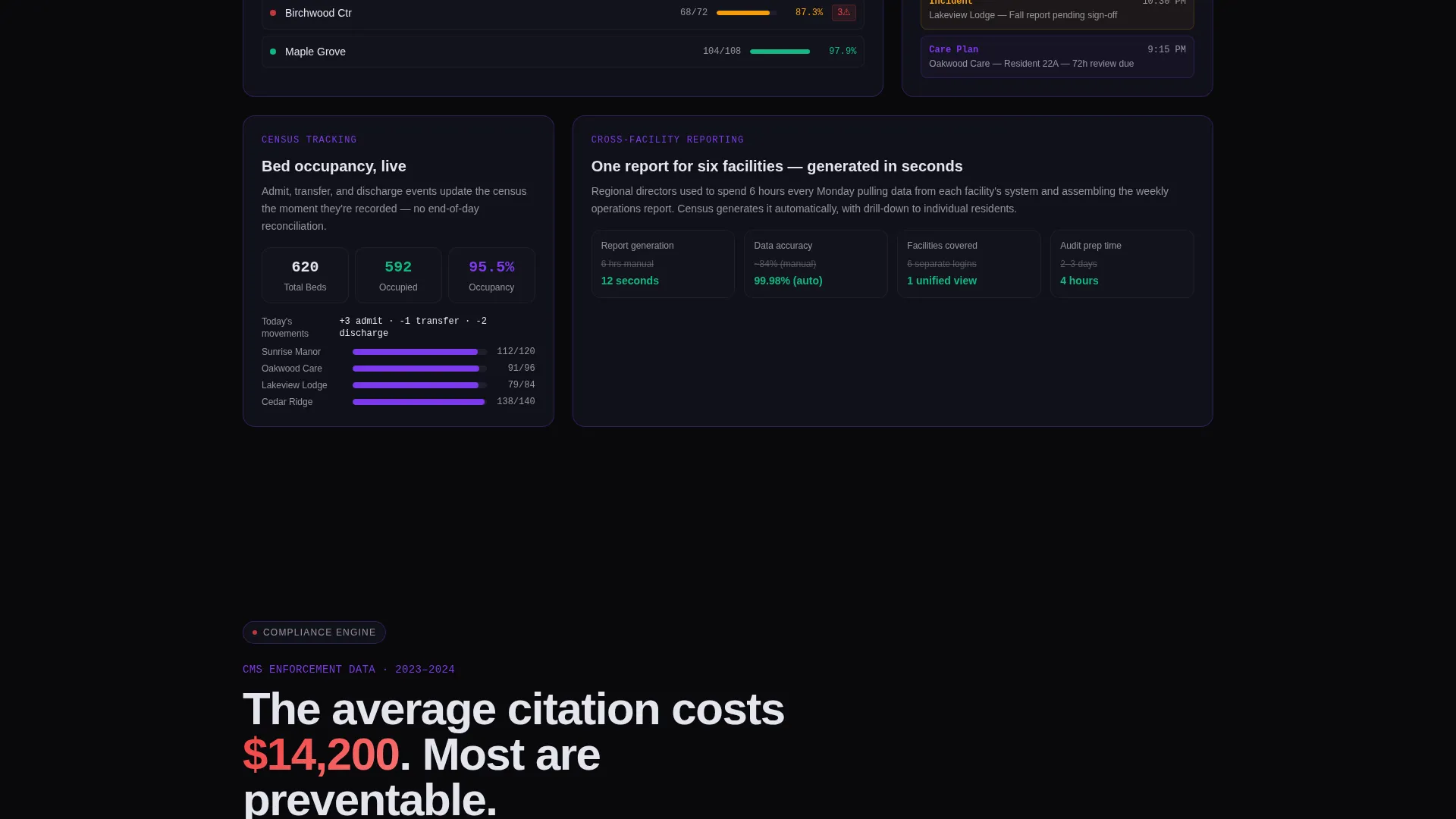Open the Report generation comparison card
The width and height of the screenshot is (1456, 819).
[x=663, y=264]
